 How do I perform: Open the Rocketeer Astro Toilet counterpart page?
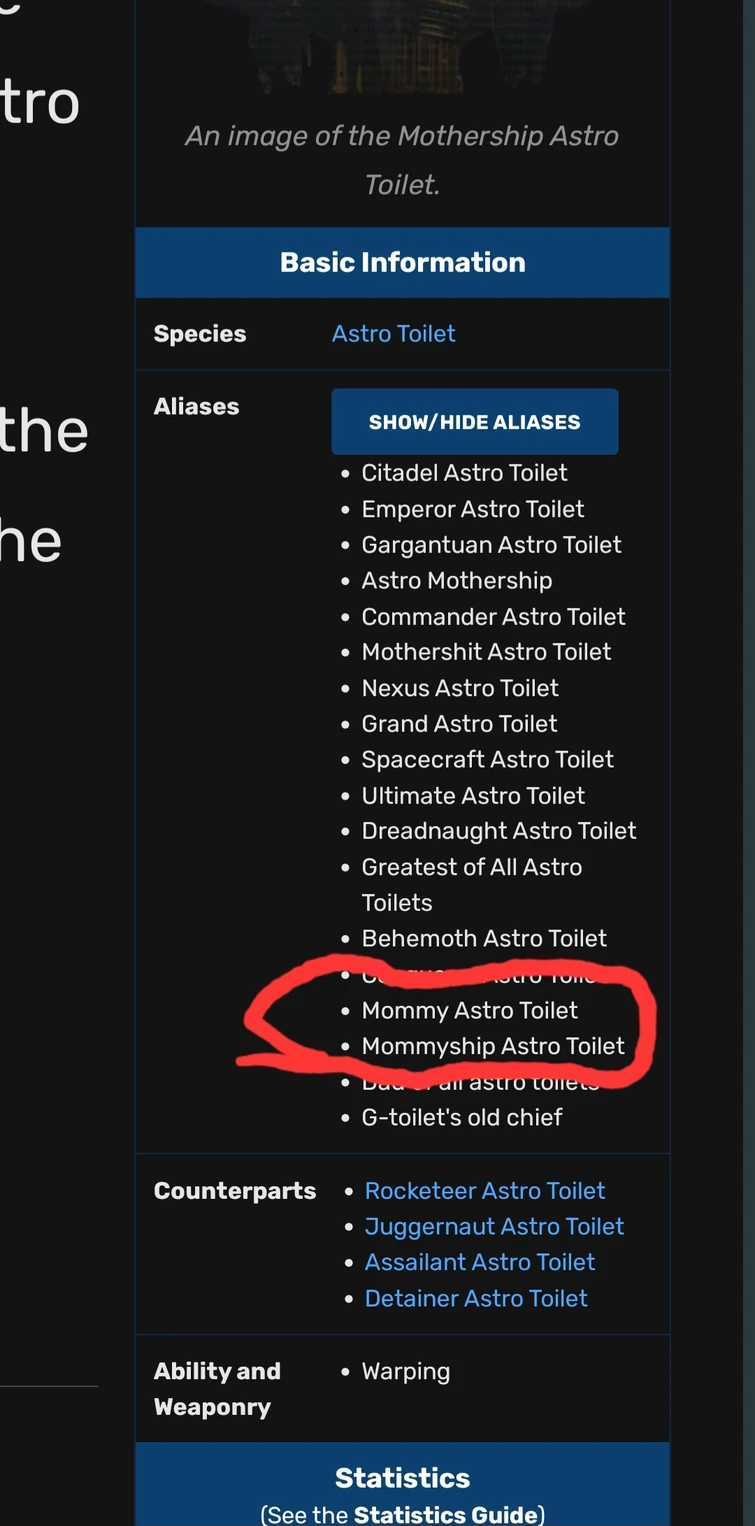coord(484,1190)
